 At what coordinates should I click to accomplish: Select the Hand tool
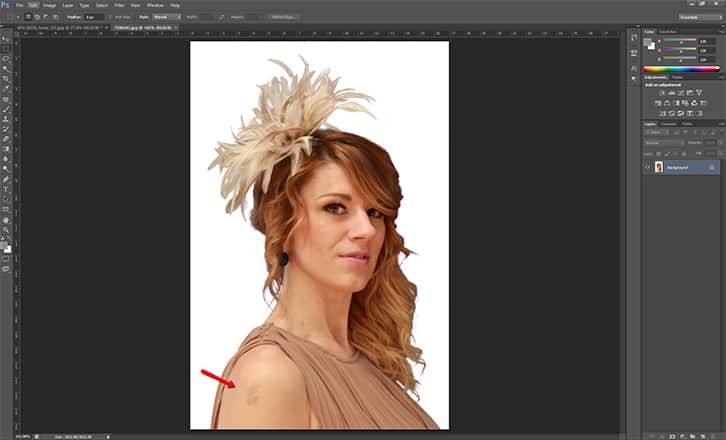tap(6, 220)
